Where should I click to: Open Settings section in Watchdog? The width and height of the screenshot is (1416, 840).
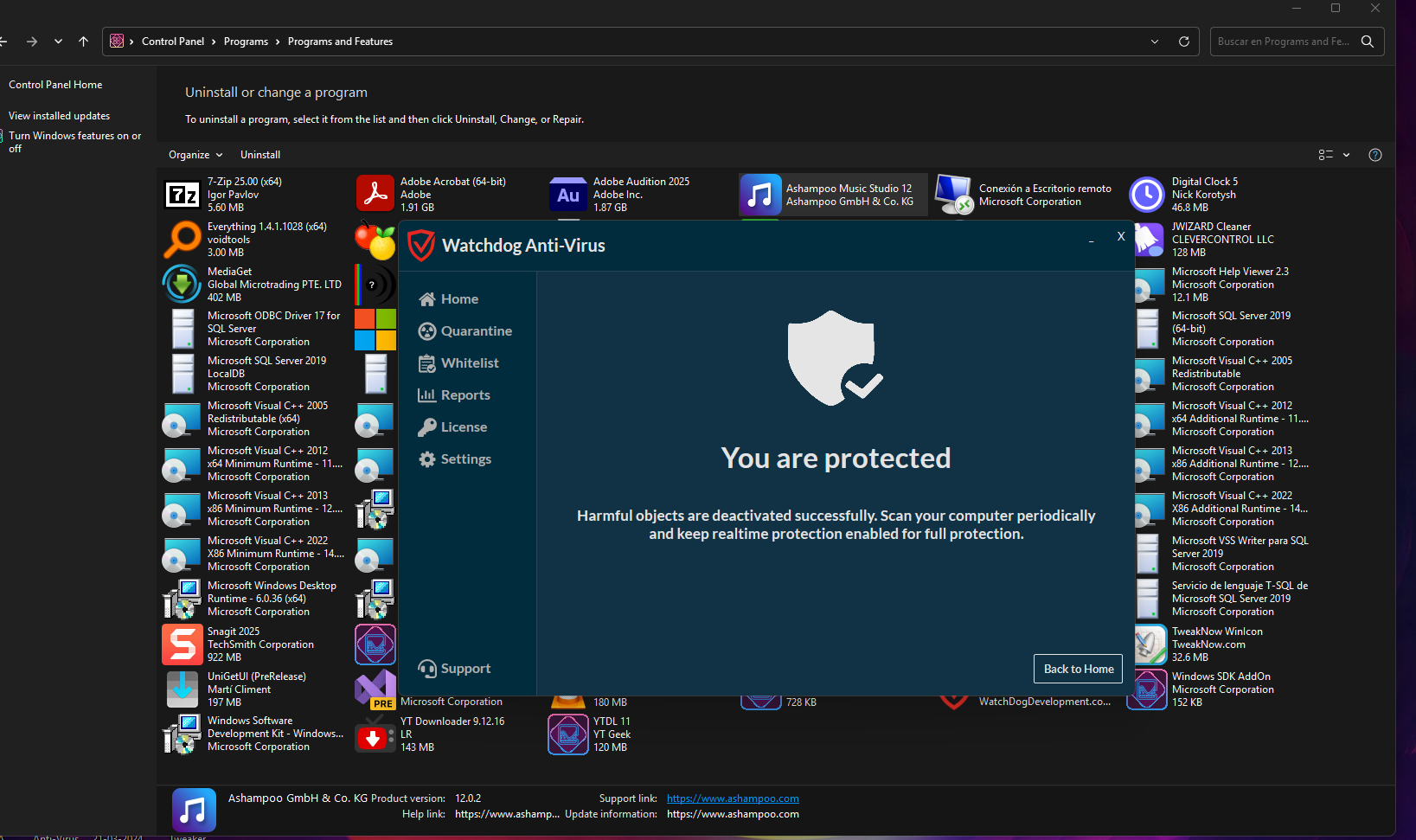pos(455,459)
